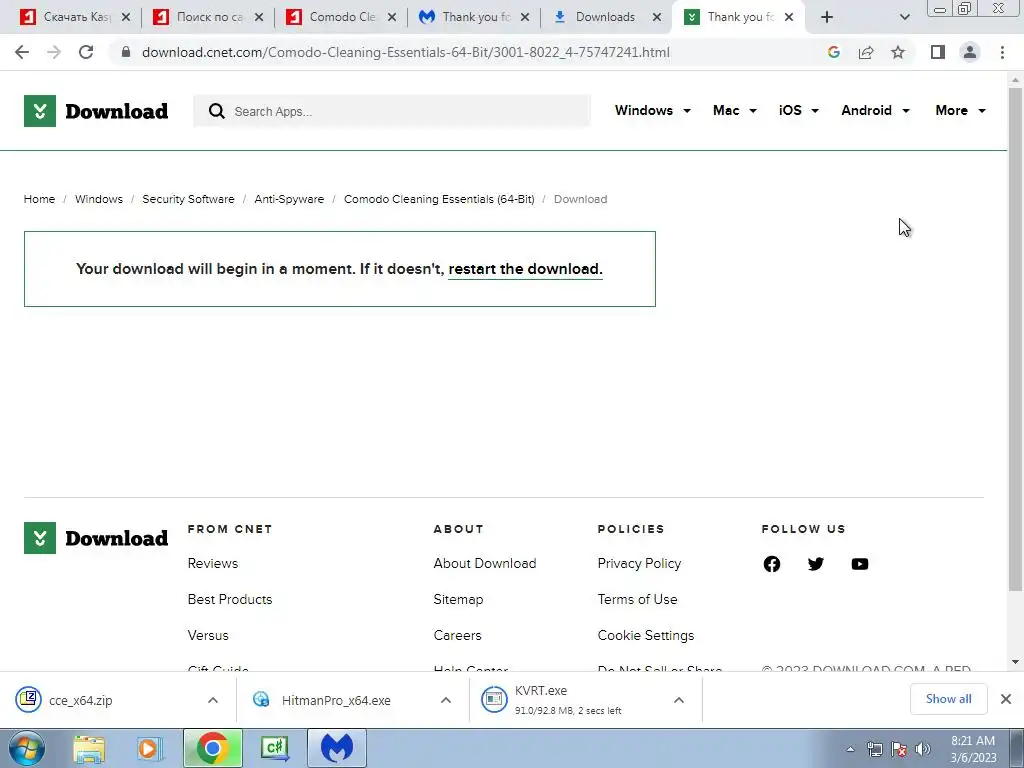This screenshot has width=1024, height=768.
Task: Open the Sitemap link
Action: pyautogui.click(x=458, y=600)
